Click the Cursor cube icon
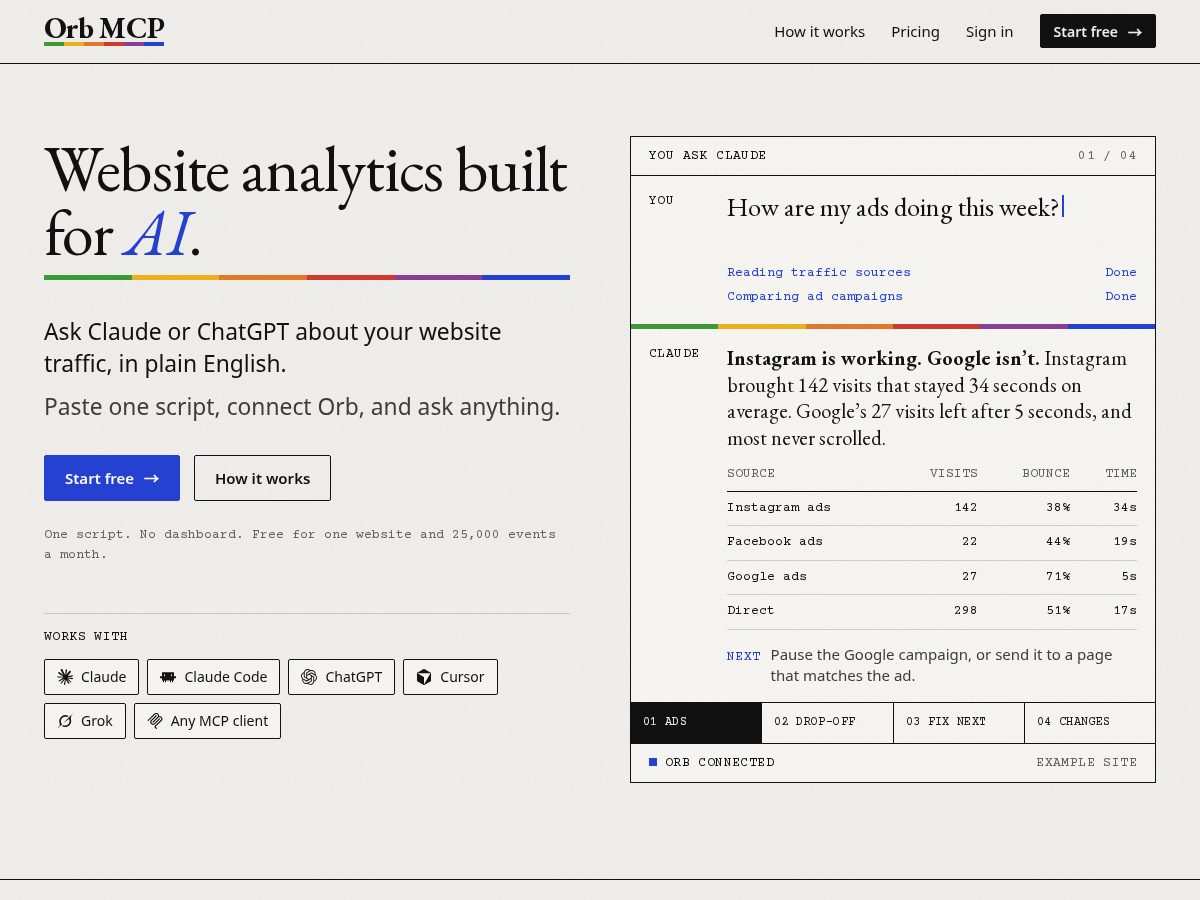The width and height of the screenshot is (1200, 900). point(424,677)
